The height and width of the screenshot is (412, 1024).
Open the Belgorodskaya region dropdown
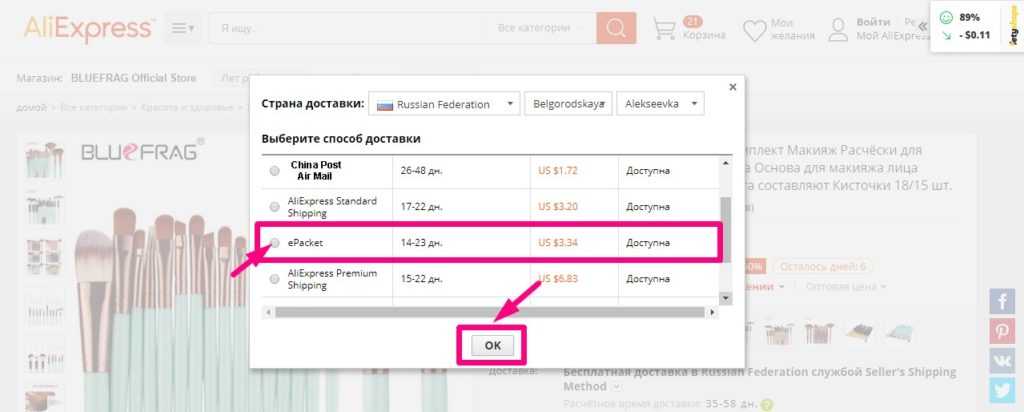[567, 104]
